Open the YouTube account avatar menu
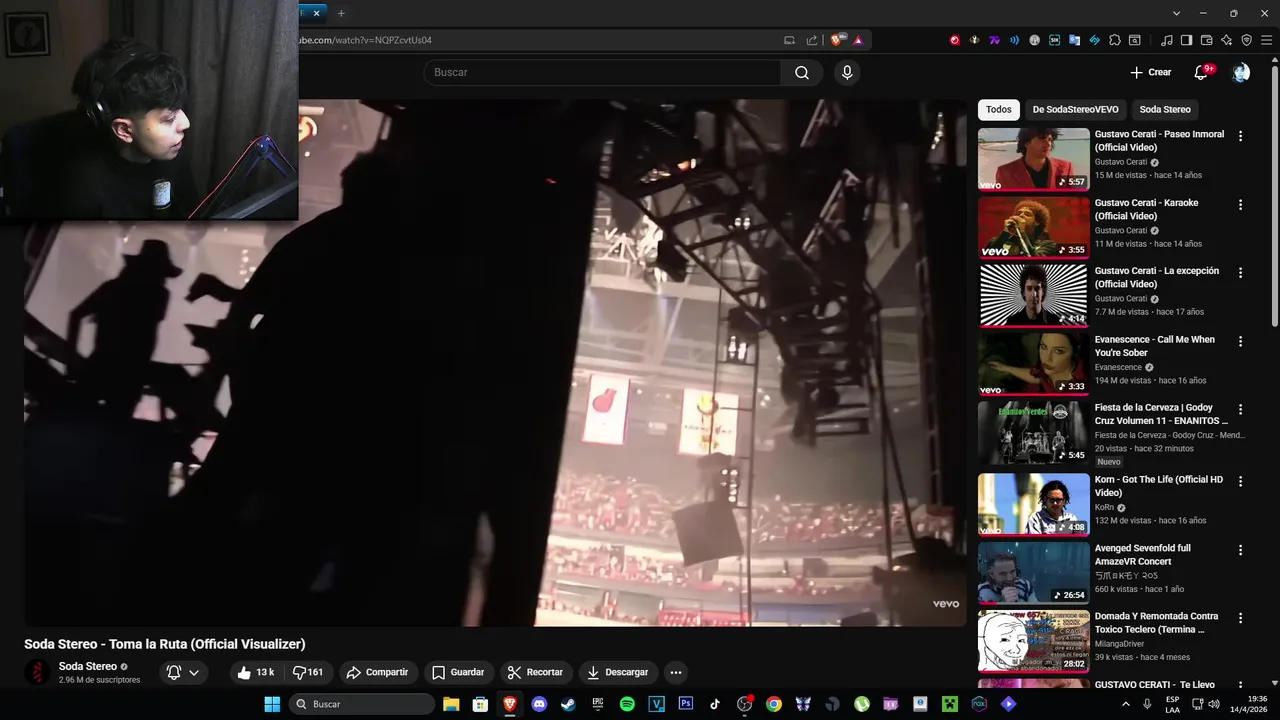The height and width of the screenshot is (720, 1280). click(x=1241, y=72)
